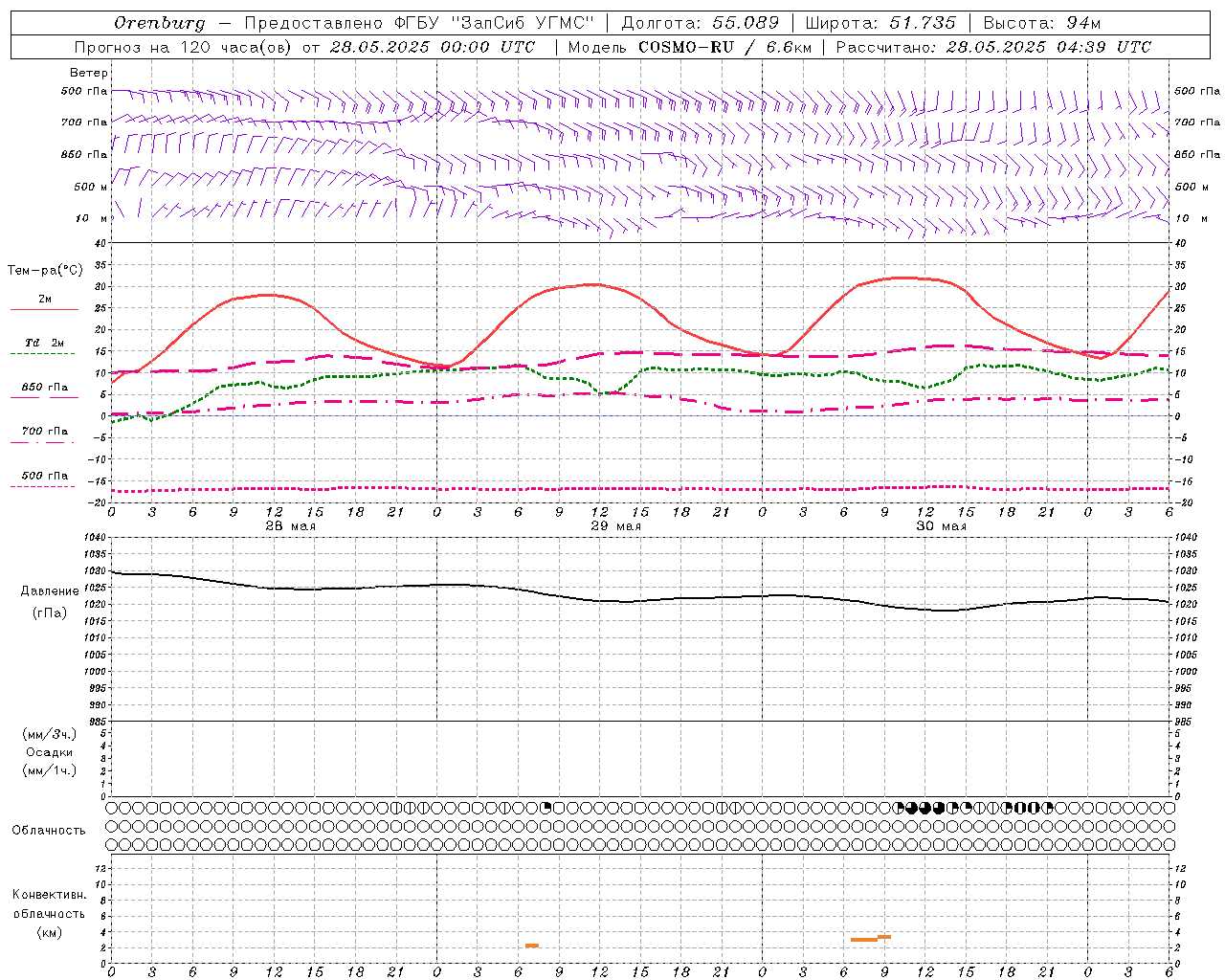The width and height of the screenshot is (1225, 980).
Task: Click the (мм/3ч.) precipitation unit label
Action: (50, 734)
